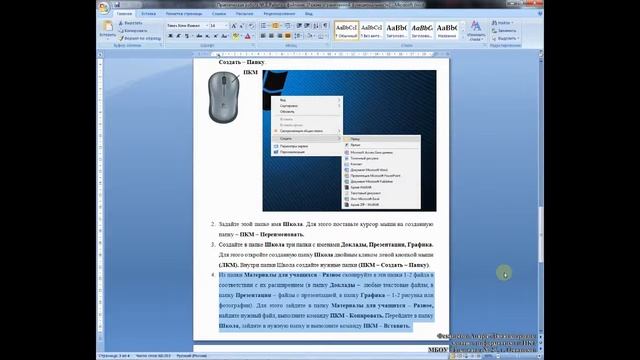Toggle Italic formatting
The width and height of the screenshot is (640, 360).
pyautogui.click(x=178, y=36)
